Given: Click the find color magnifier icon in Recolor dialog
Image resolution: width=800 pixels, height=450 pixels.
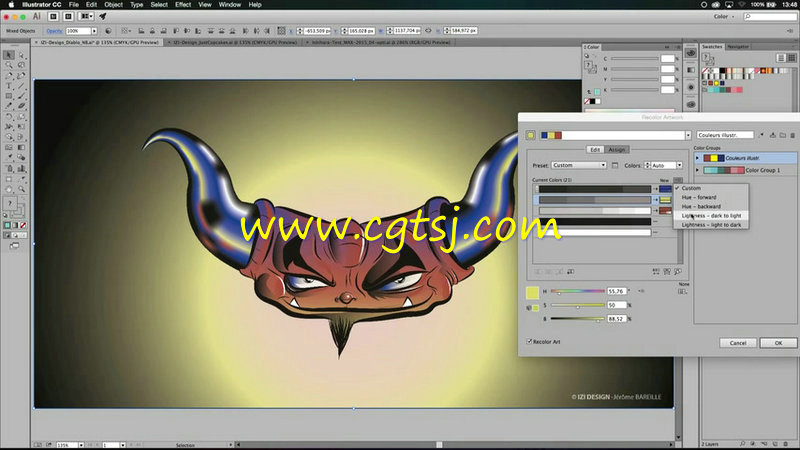Looking at the screenshot, I should (x=678, y=272).
